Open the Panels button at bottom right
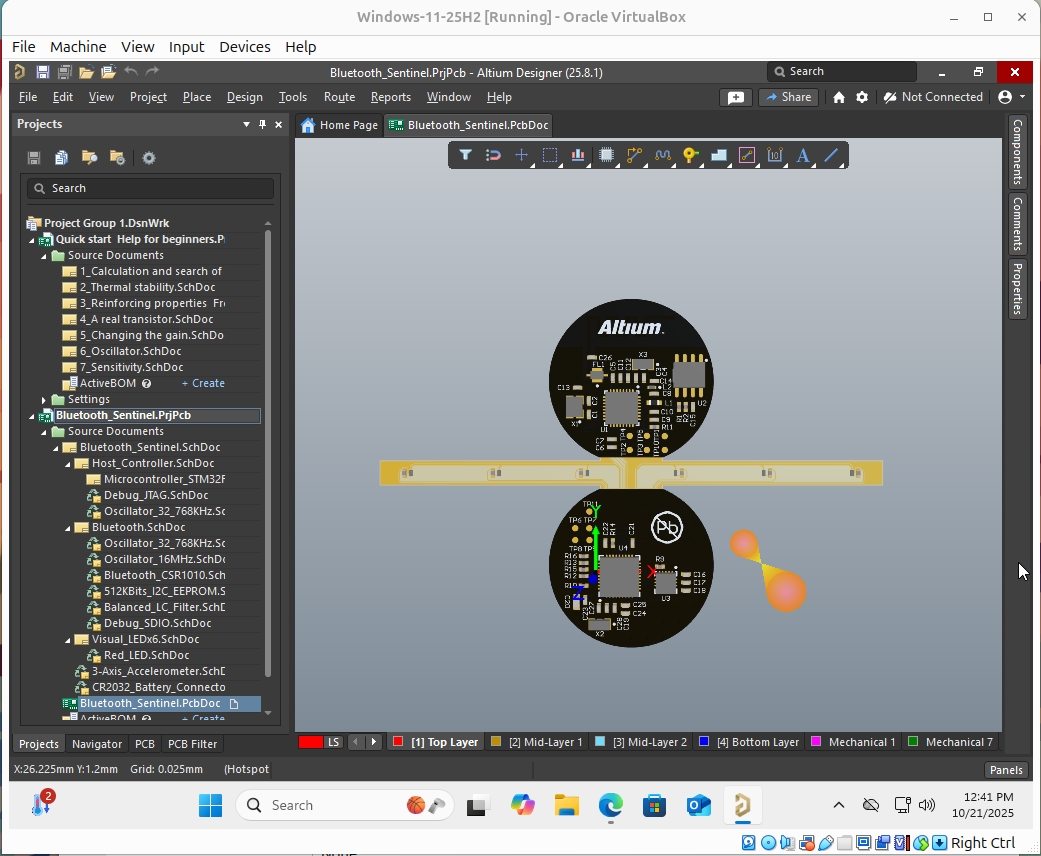Screen dimensions: 1041x856 (1006, 769)
